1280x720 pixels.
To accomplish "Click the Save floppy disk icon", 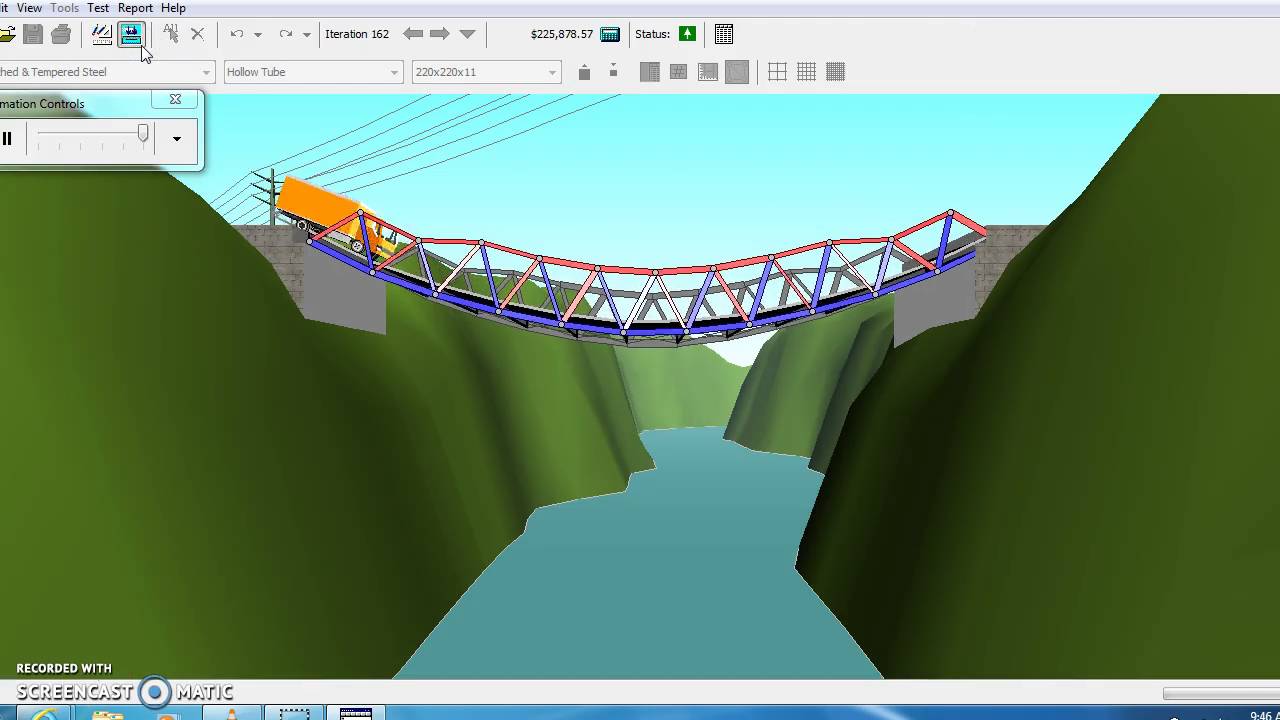I will click(x=33, y=34).
